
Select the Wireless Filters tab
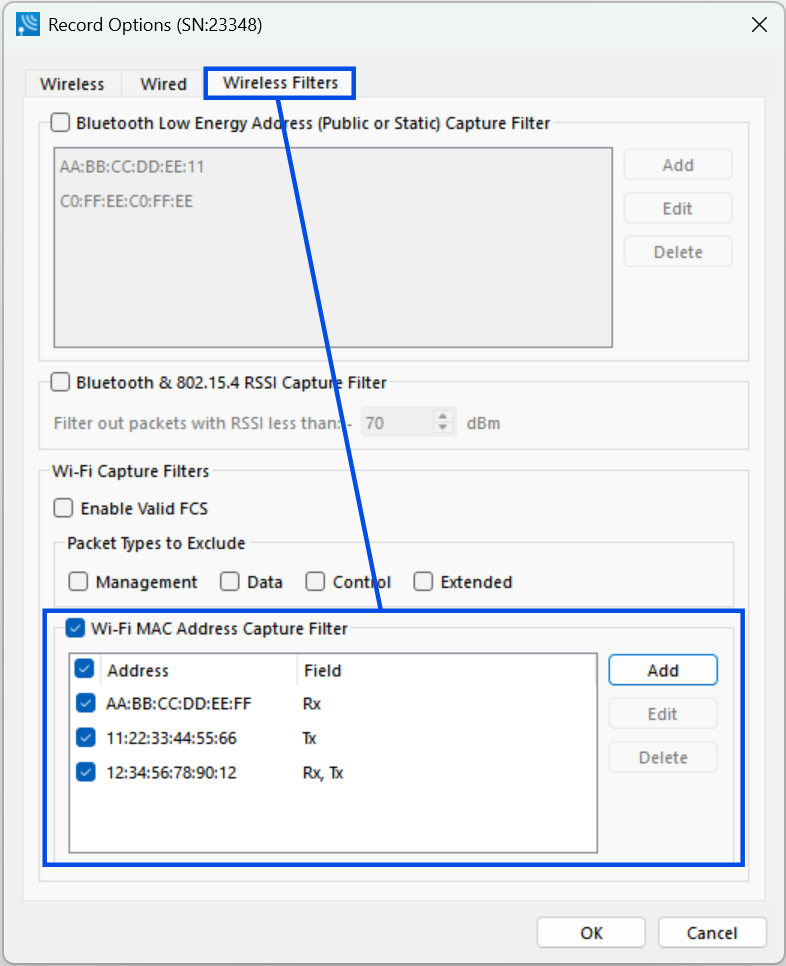coord(280,83)
